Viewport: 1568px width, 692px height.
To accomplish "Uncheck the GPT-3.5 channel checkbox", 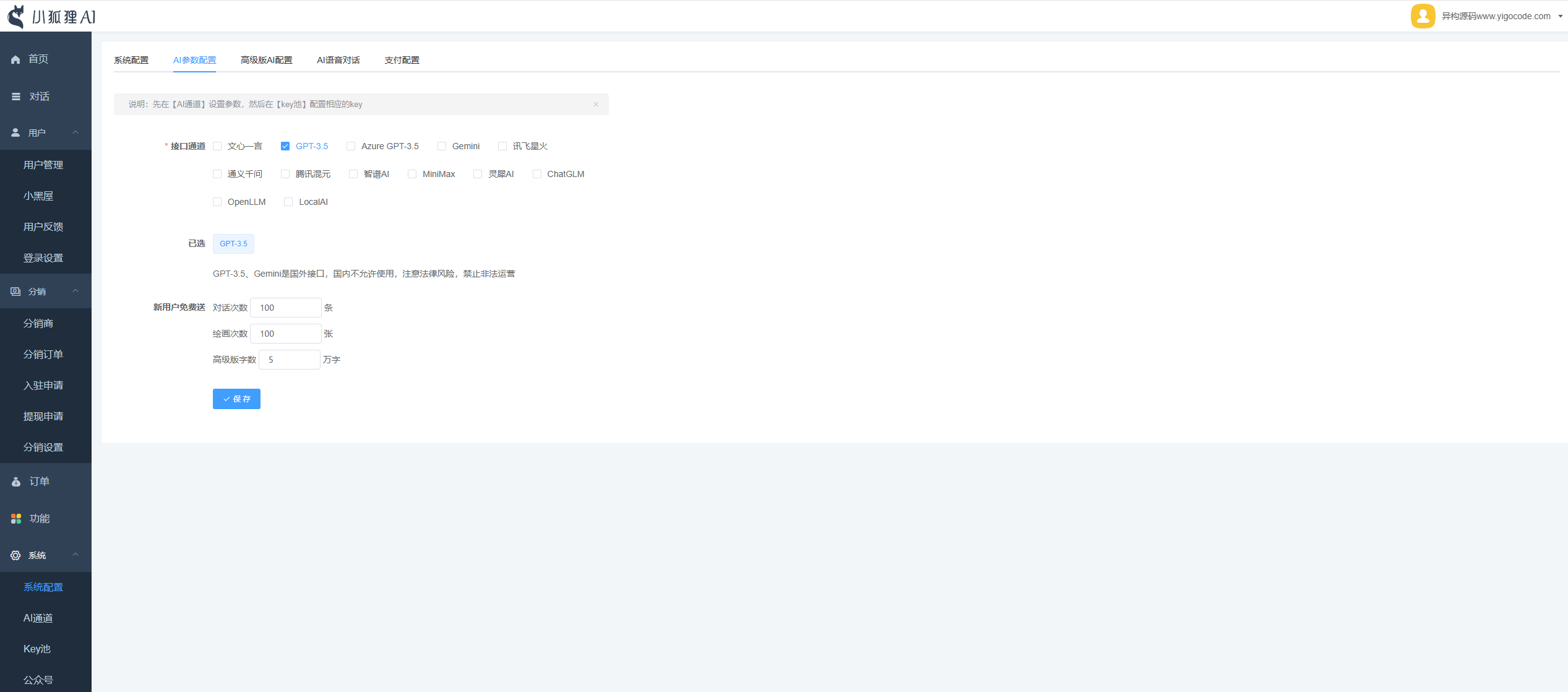I will point(285,147).
